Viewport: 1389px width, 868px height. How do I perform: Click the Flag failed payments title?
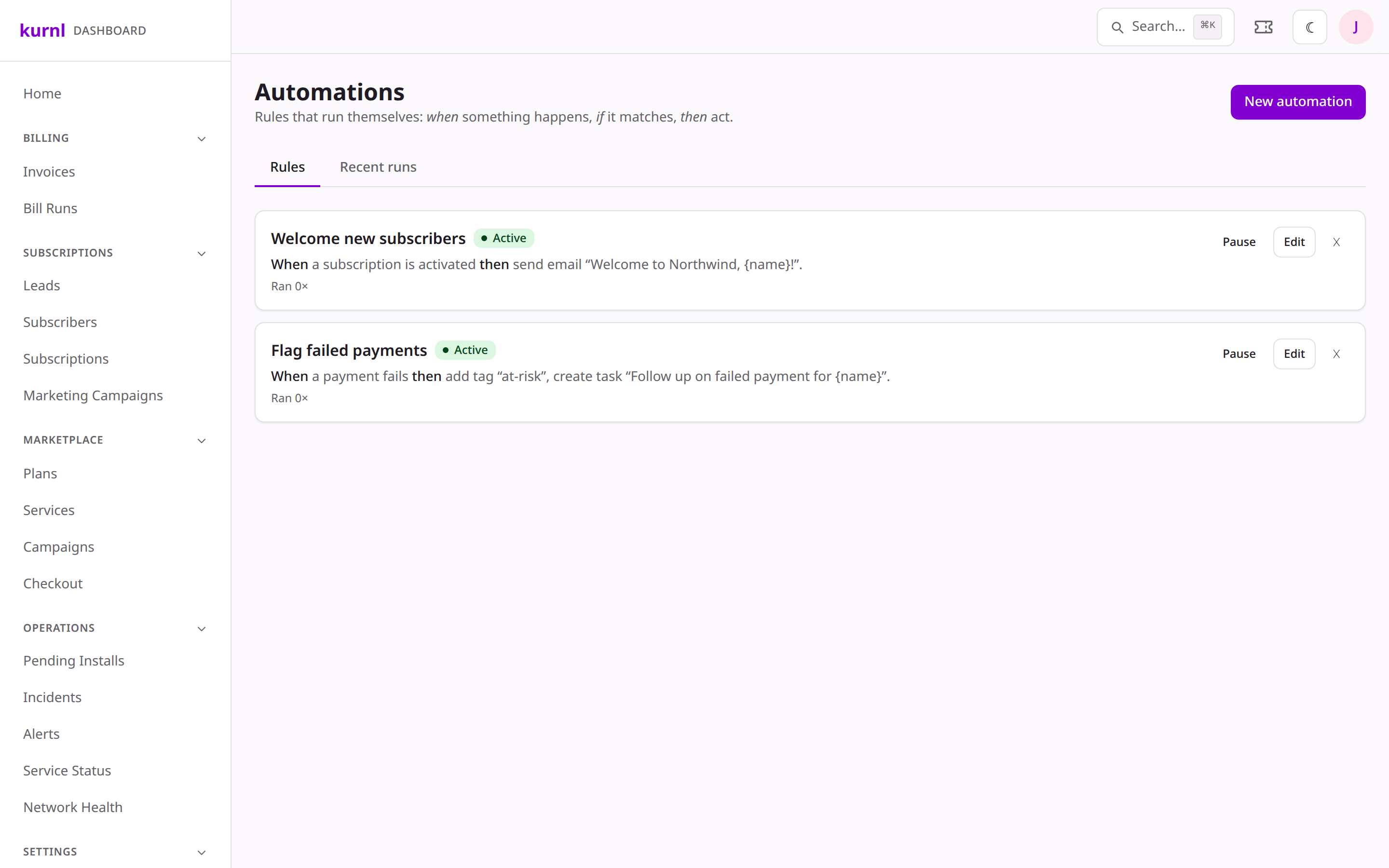[x=349, y=350]
